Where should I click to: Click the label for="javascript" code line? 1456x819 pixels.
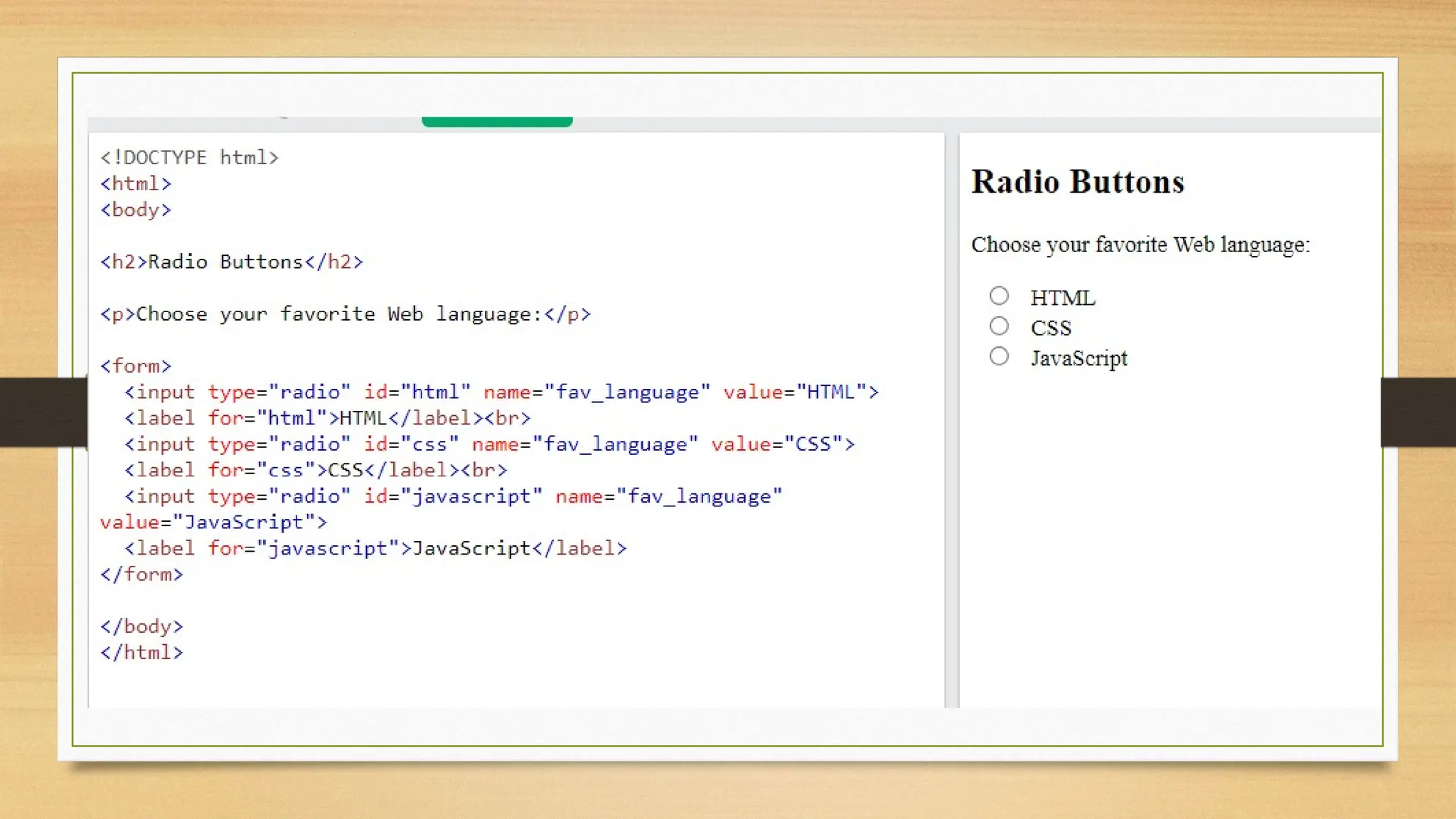coord(375,549)
